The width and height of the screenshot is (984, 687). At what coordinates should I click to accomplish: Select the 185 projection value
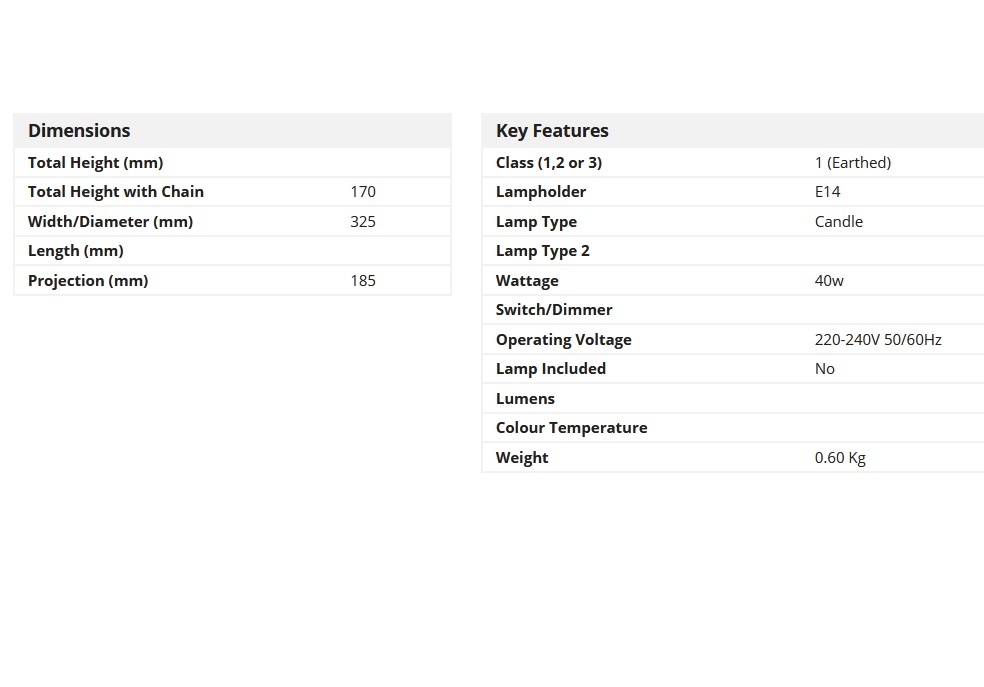pos(363,280)
